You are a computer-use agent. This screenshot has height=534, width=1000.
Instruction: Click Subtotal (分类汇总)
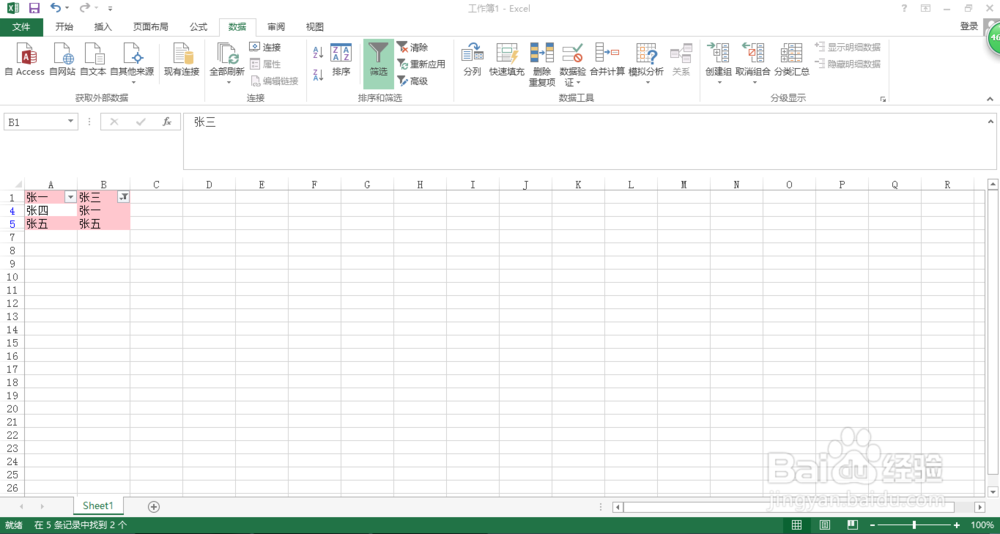pos(792,61)
